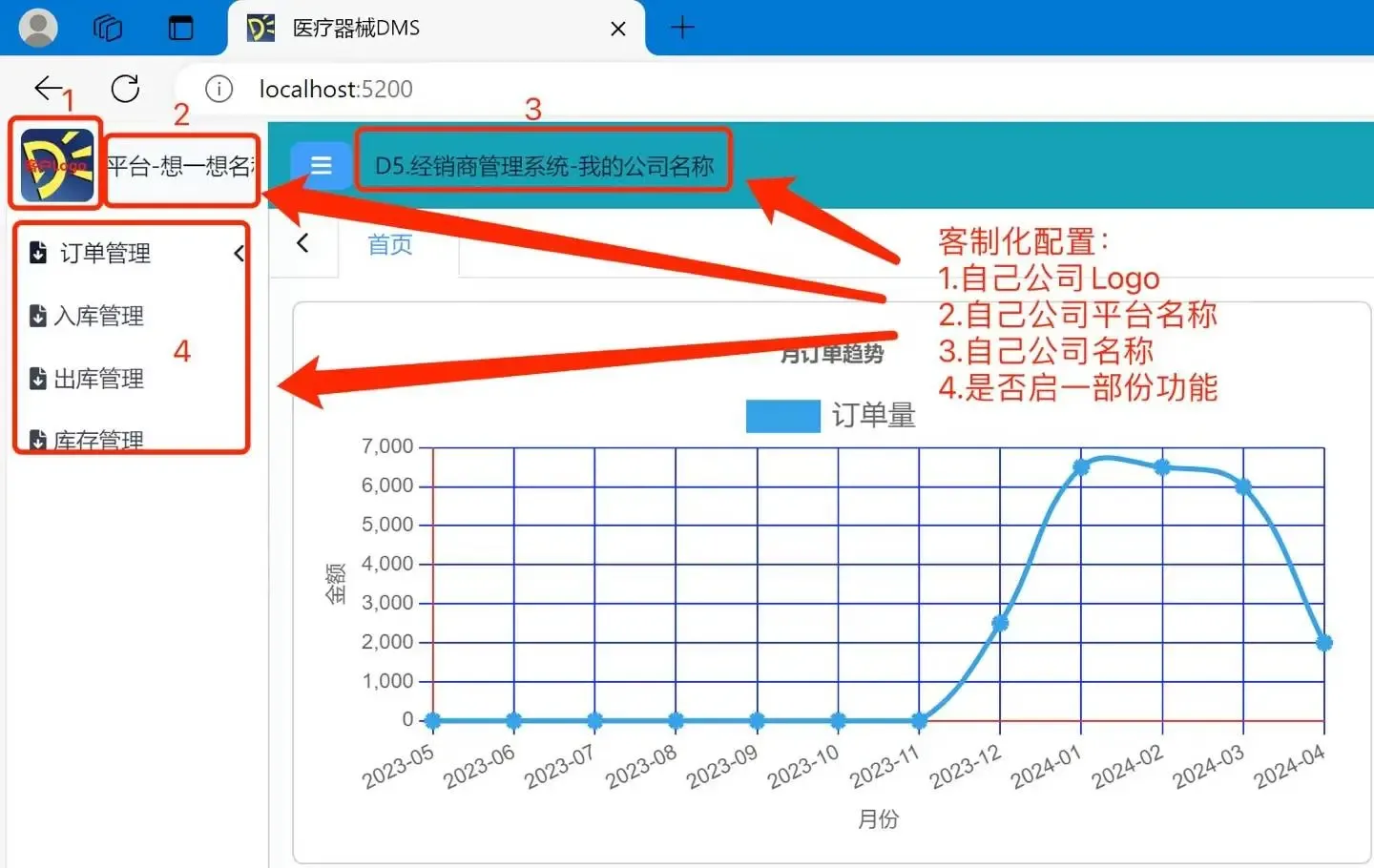Select the 医疗器械DMS browser tab title
Viewport: 1374px width, 868px height.
click(x=356, y=29)
